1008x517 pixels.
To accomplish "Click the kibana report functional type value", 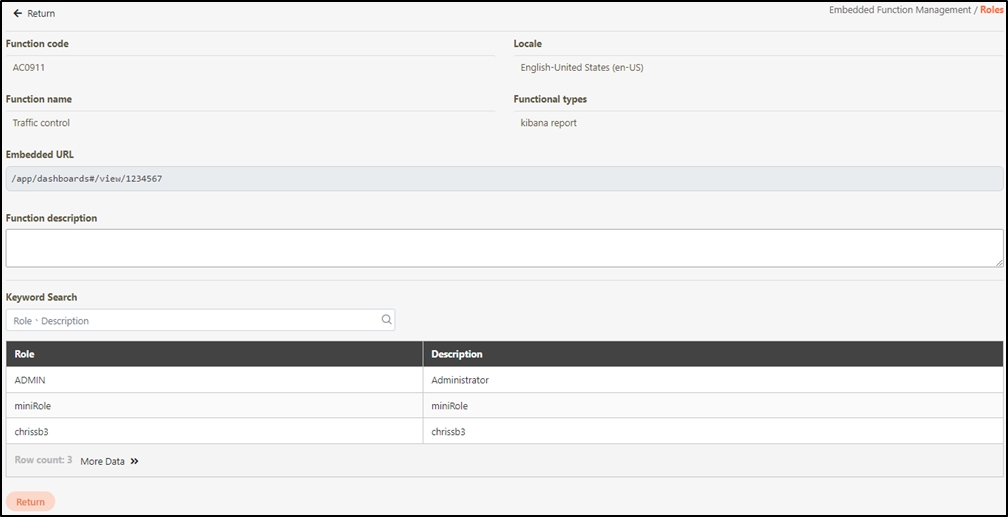I will click(x=548, y=123).
